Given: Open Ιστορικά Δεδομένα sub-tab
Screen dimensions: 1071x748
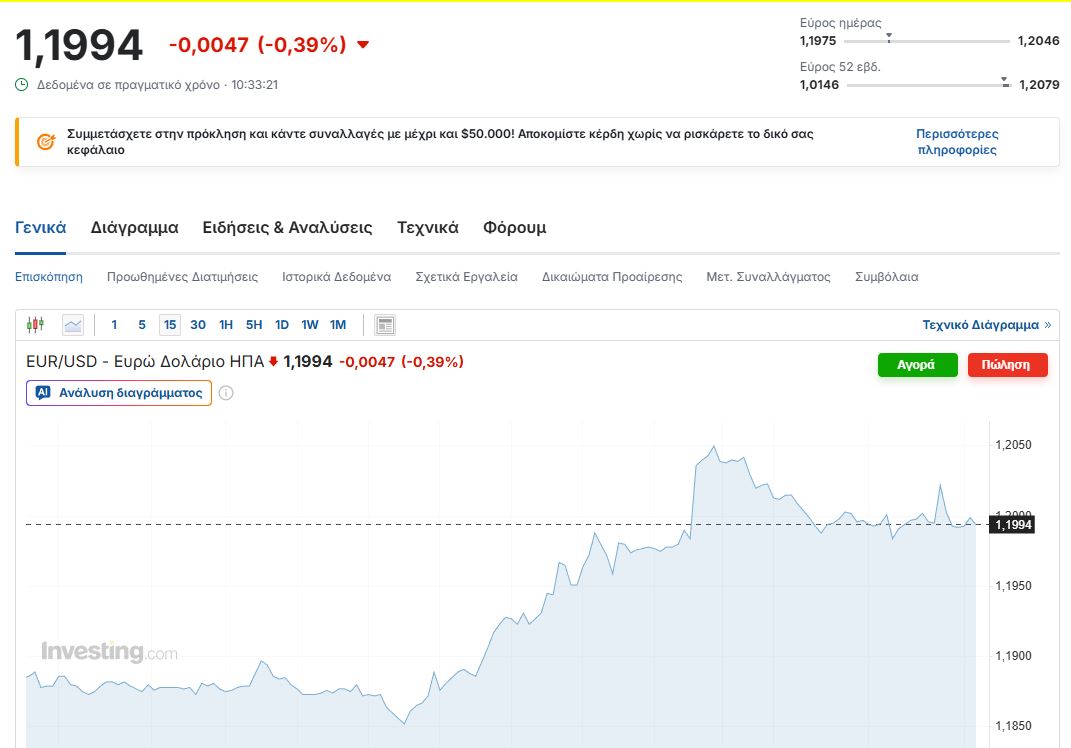Looking at the screenshot, I should click(x=336, y=277).
